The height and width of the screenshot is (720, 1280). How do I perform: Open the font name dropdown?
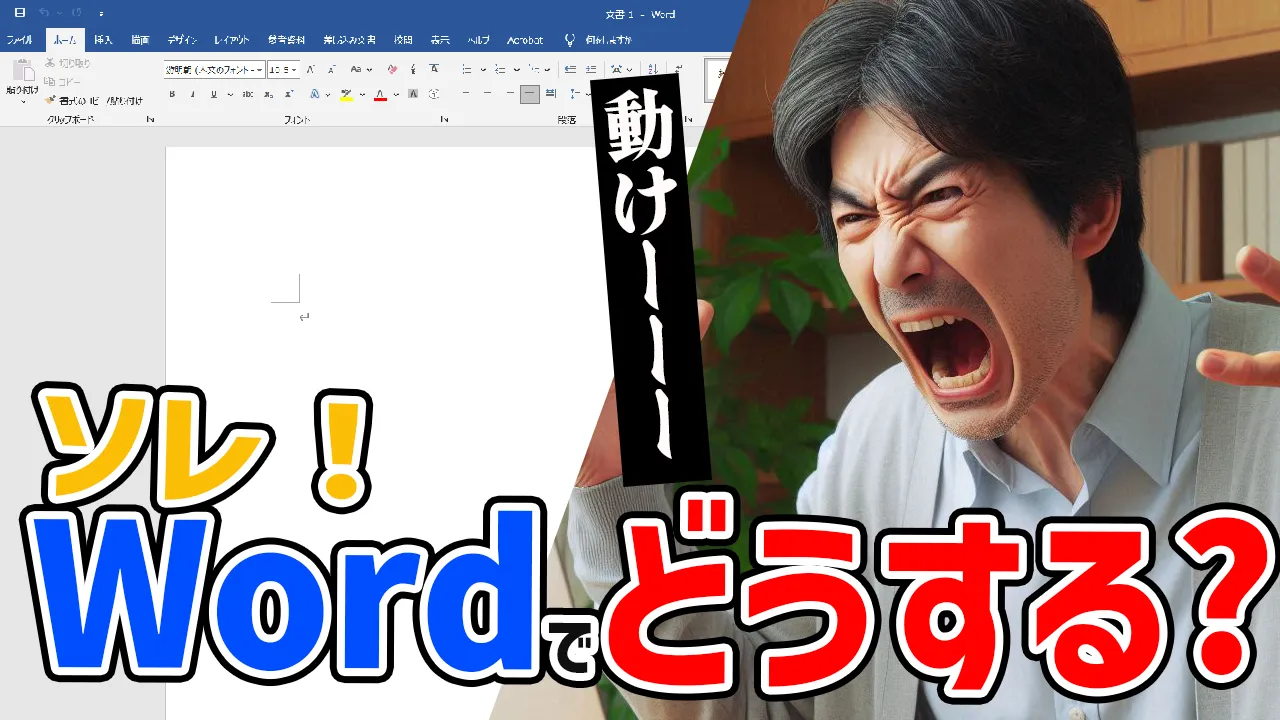[260, 69]
